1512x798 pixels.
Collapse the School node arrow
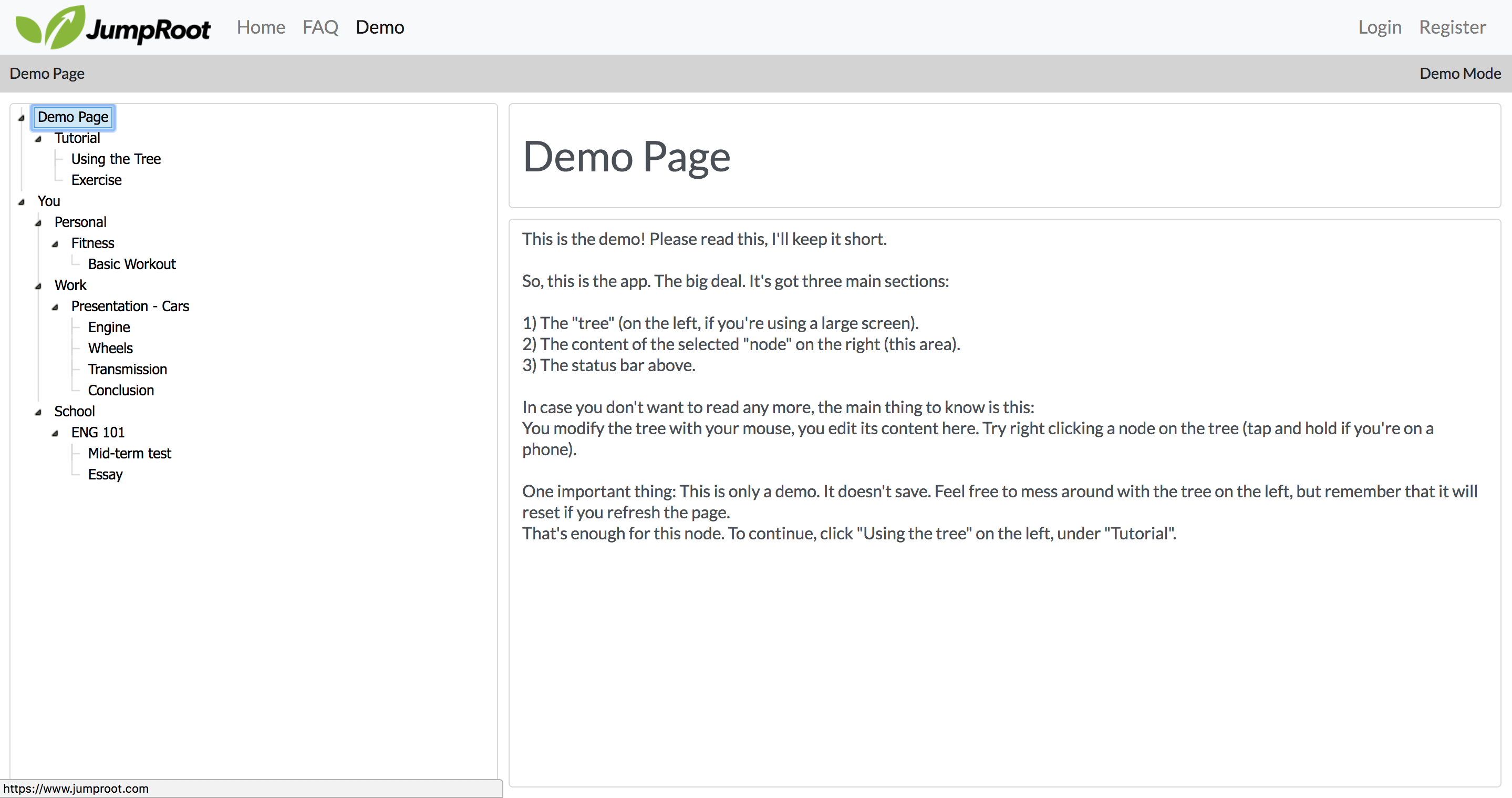pos(38,412)
